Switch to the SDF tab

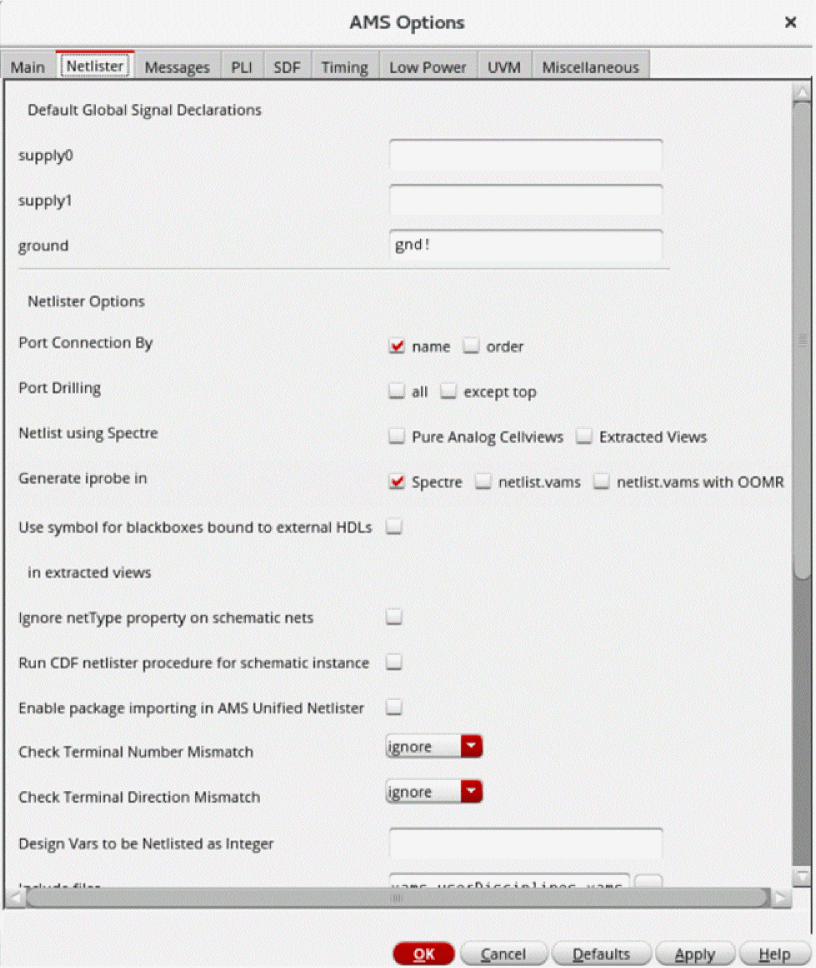click(287, 67)
